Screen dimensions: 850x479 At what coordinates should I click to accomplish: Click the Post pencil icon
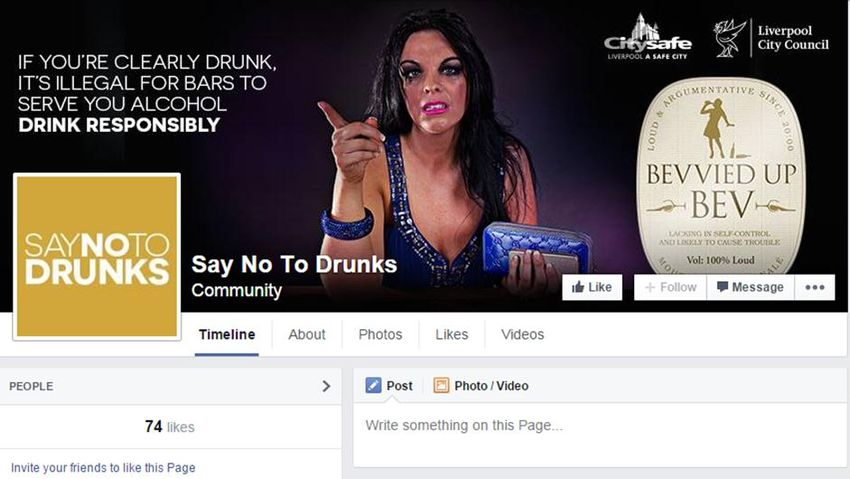[373, 385]
